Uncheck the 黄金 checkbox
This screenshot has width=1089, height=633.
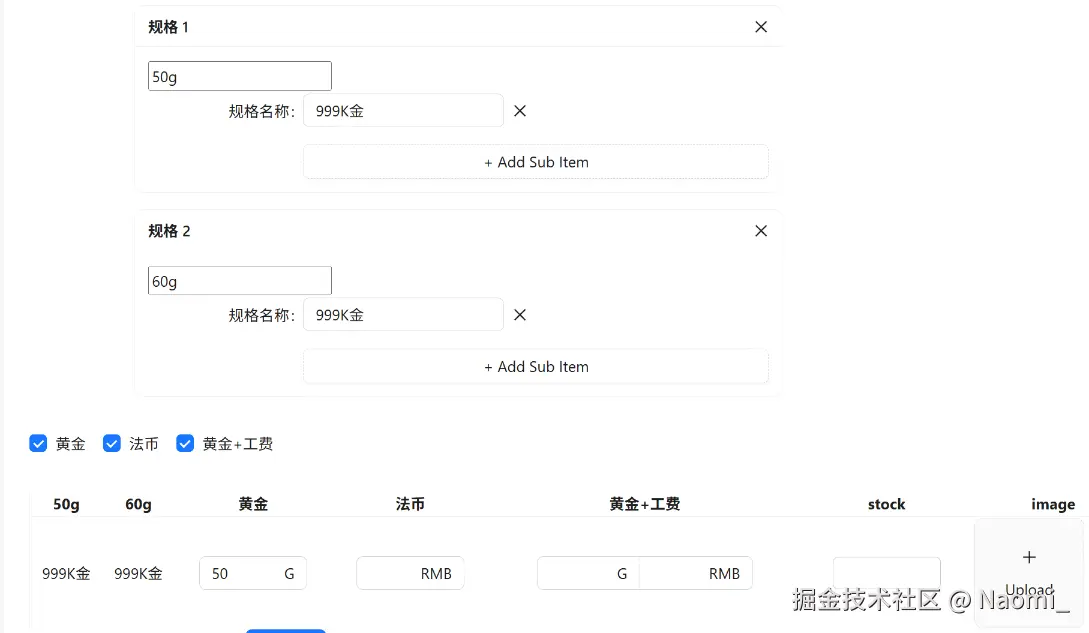click(38, 443)
